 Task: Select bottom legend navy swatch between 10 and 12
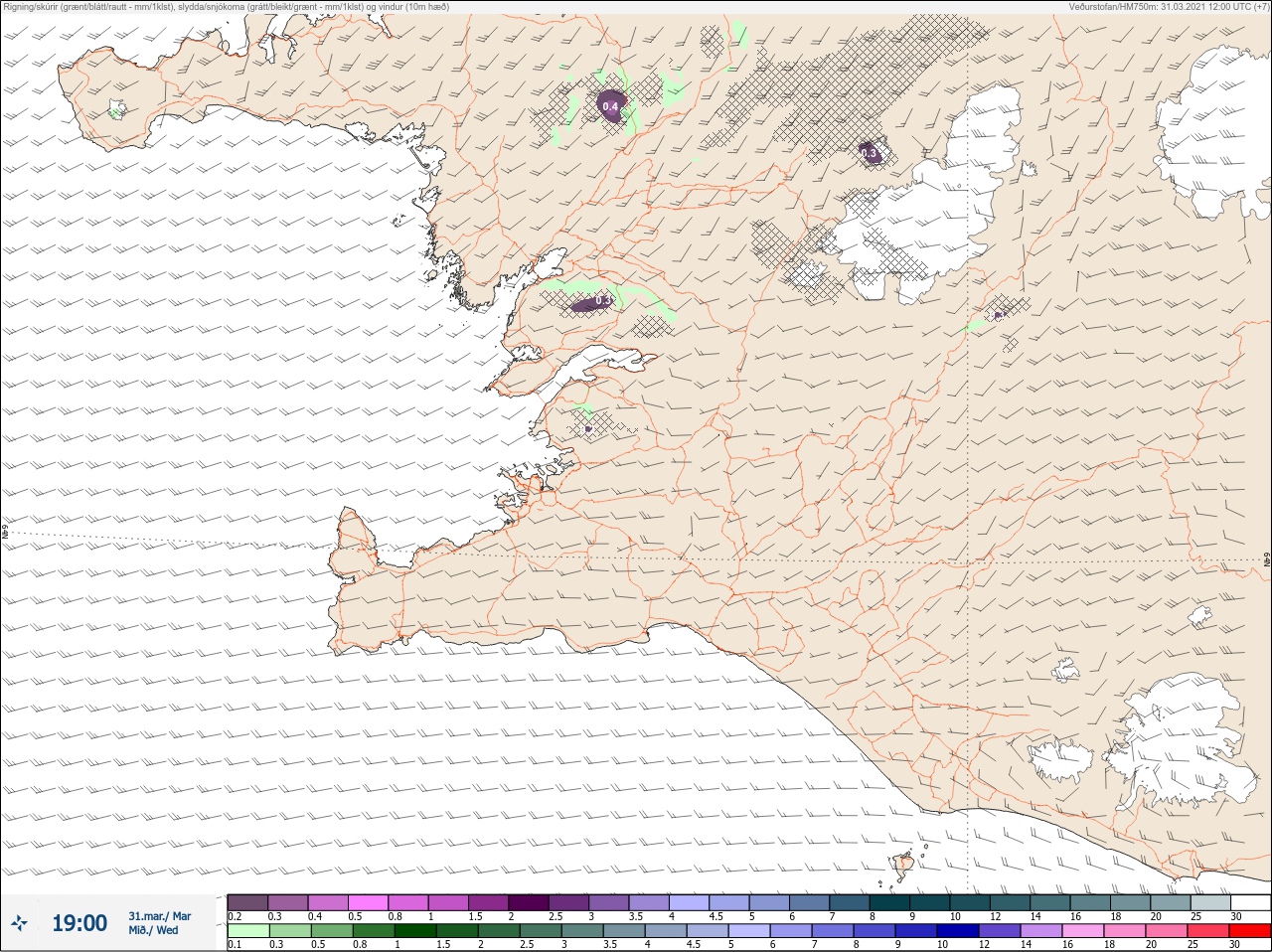pyautogui.click(x=960, y=931)
